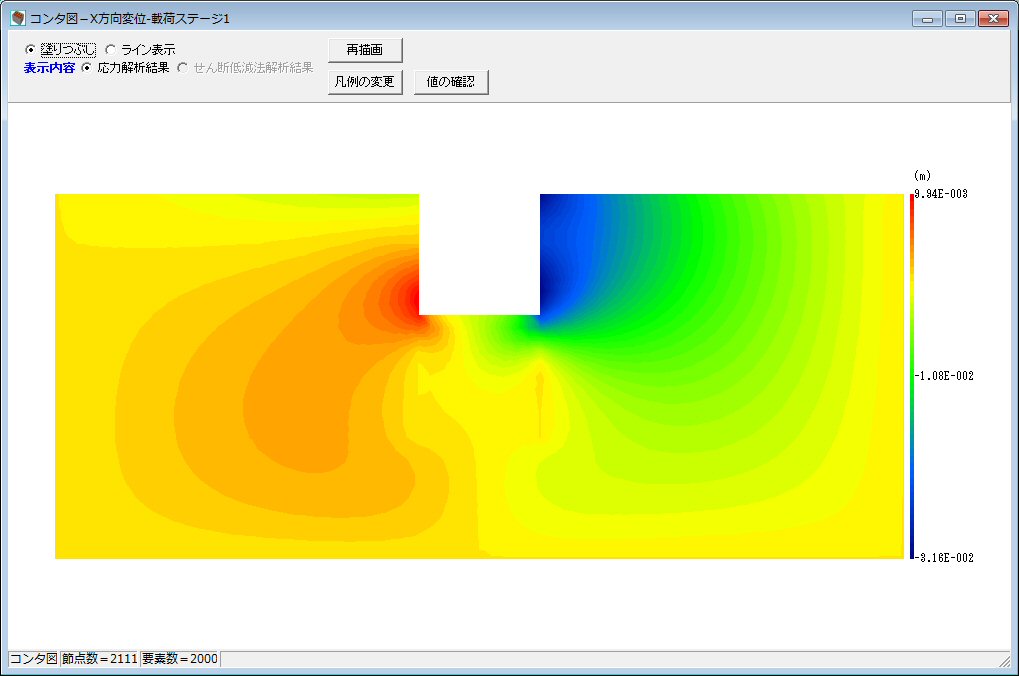Click the red peak region in contour plot
This screenshot has height=676, width=1019.
(412, 298)
